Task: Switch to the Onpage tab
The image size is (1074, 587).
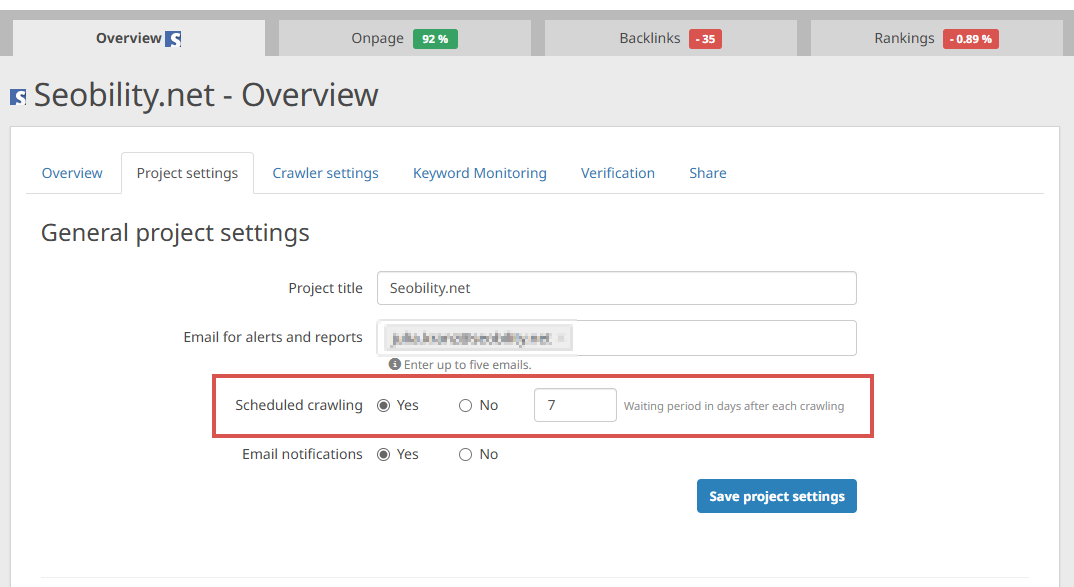Action: click(404, 38)
